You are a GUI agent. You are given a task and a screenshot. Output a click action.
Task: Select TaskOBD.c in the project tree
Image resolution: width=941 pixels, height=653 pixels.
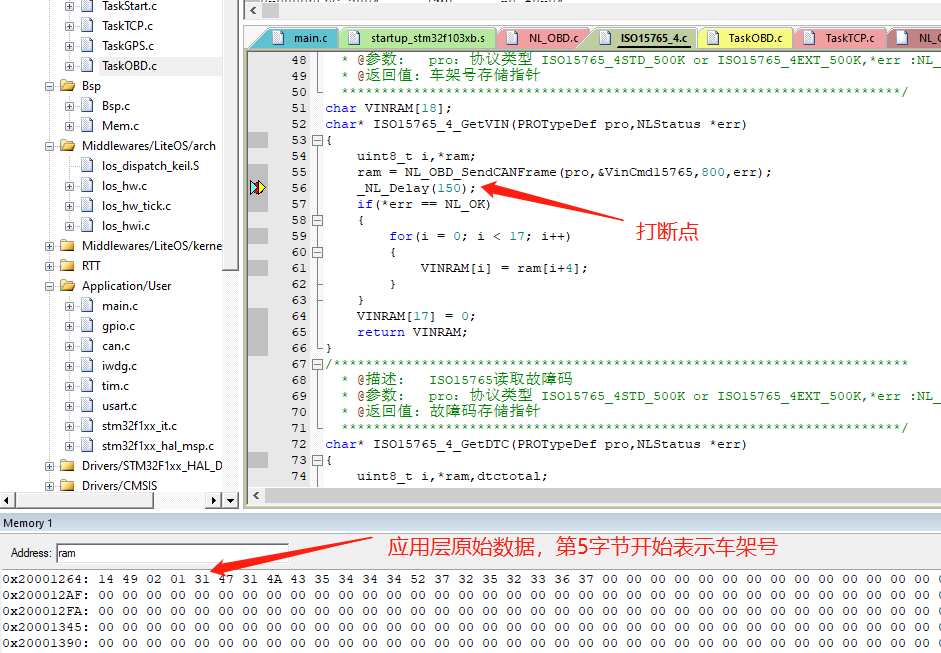129,65
